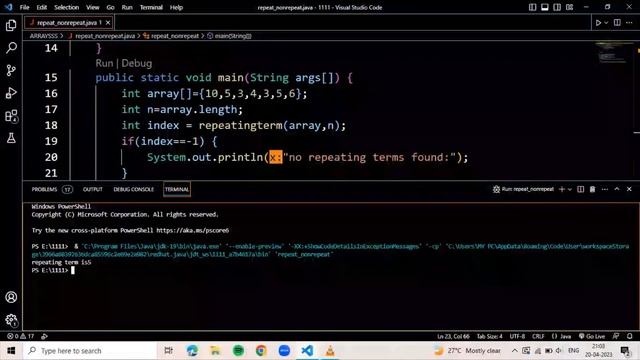
Task: Select the 'Run: repeat_nonrepeat' terminal label
Action: [523, 189]
